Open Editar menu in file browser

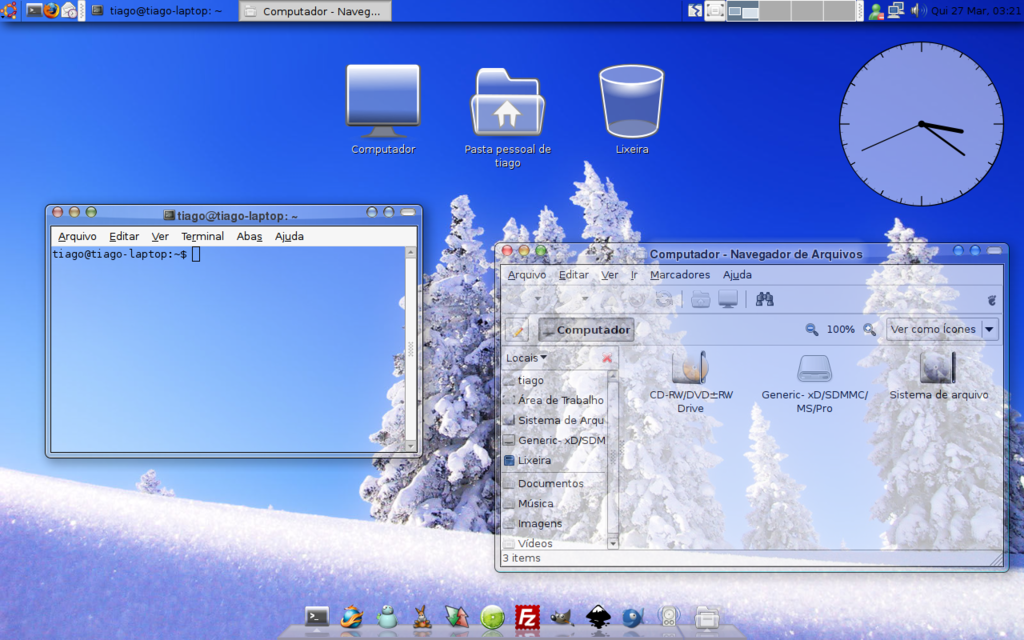point(573,275)
